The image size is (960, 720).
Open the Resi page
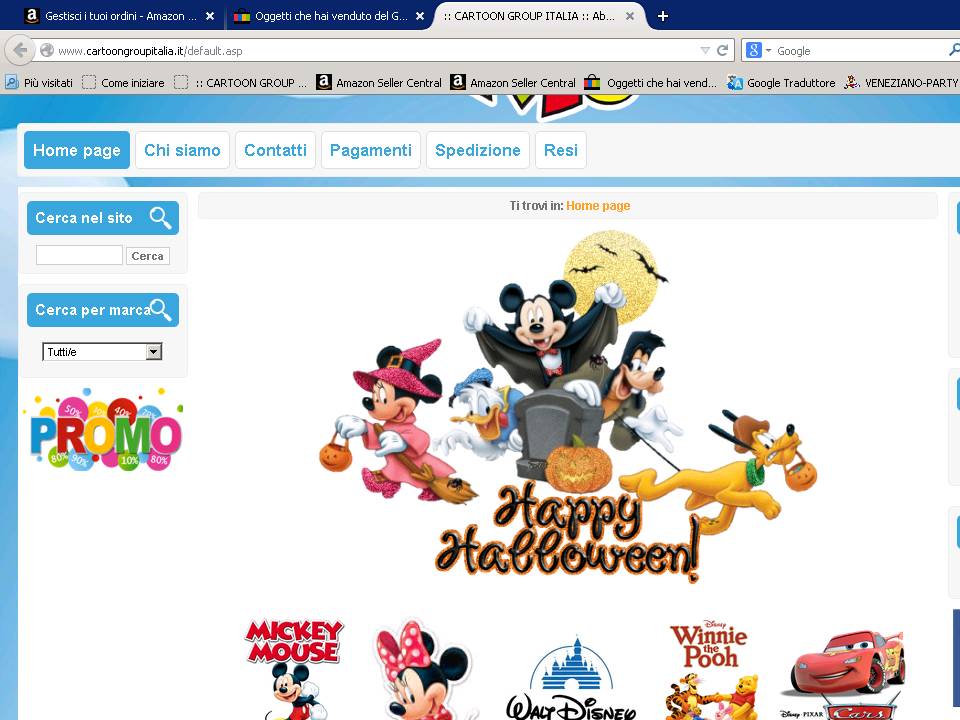(x=560, y=150)
